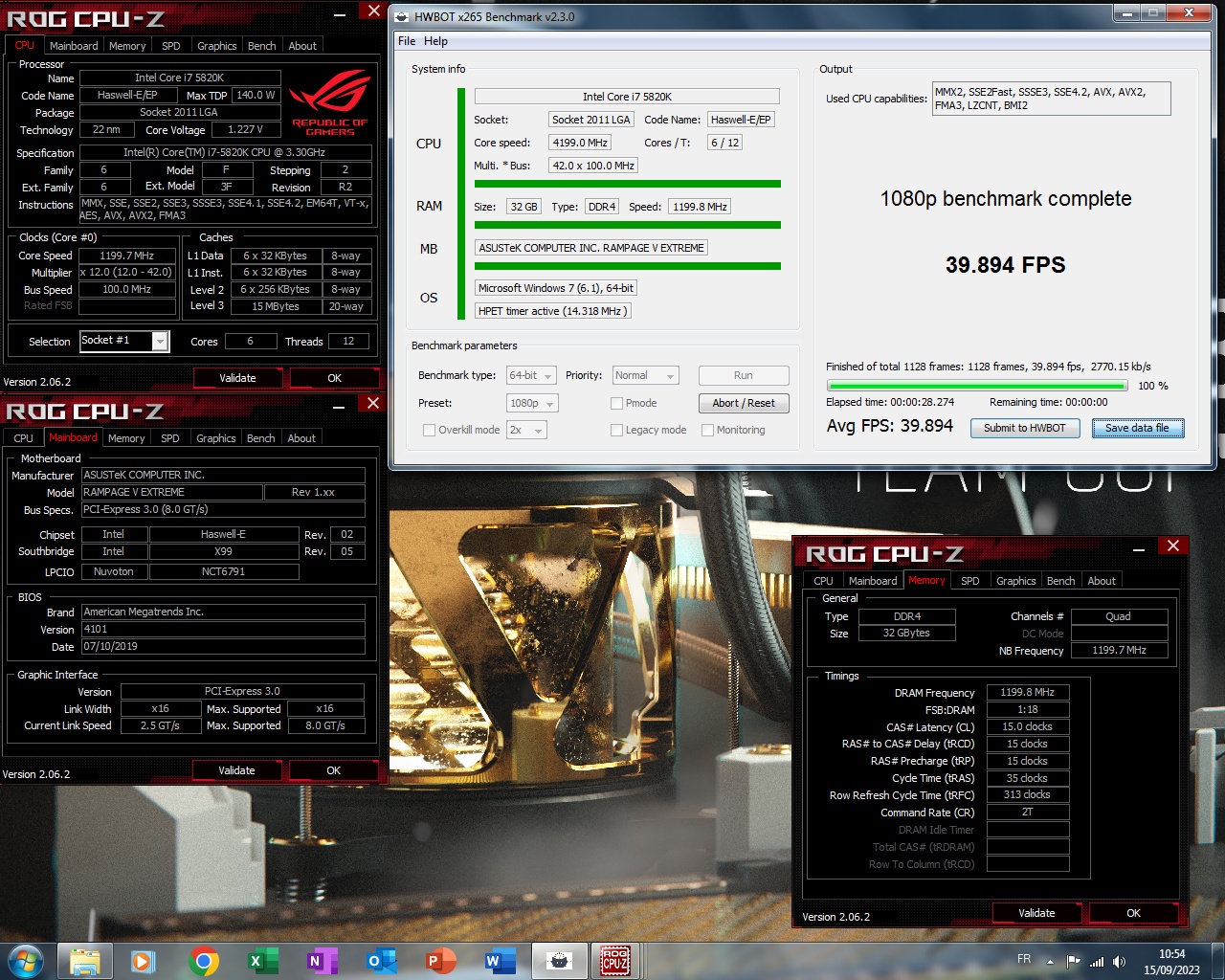
Task: Click Submit to HWBOT button
Action: (1025, 429)
